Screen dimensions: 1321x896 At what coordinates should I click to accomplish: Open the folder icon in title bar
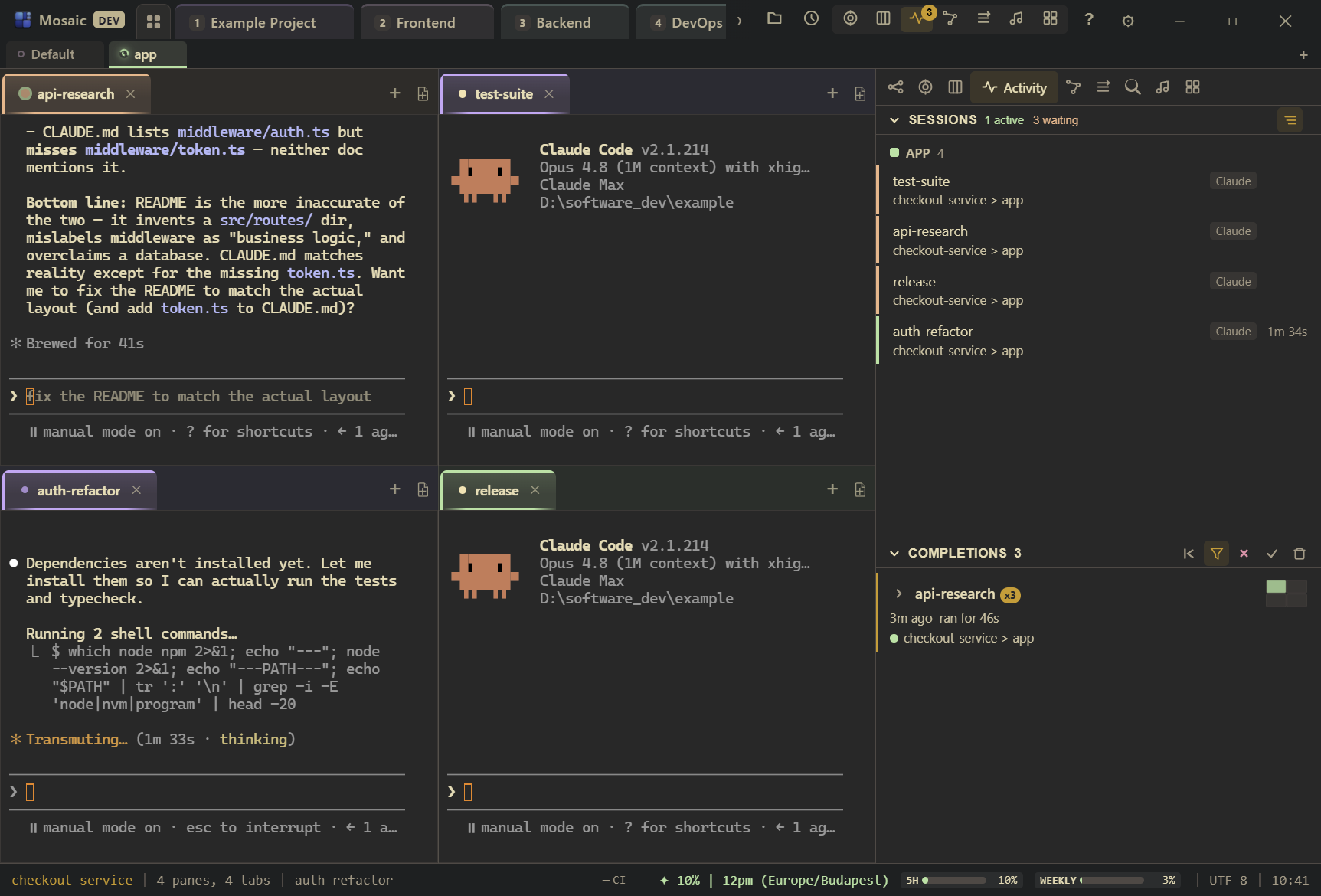[x=774, y=18]
